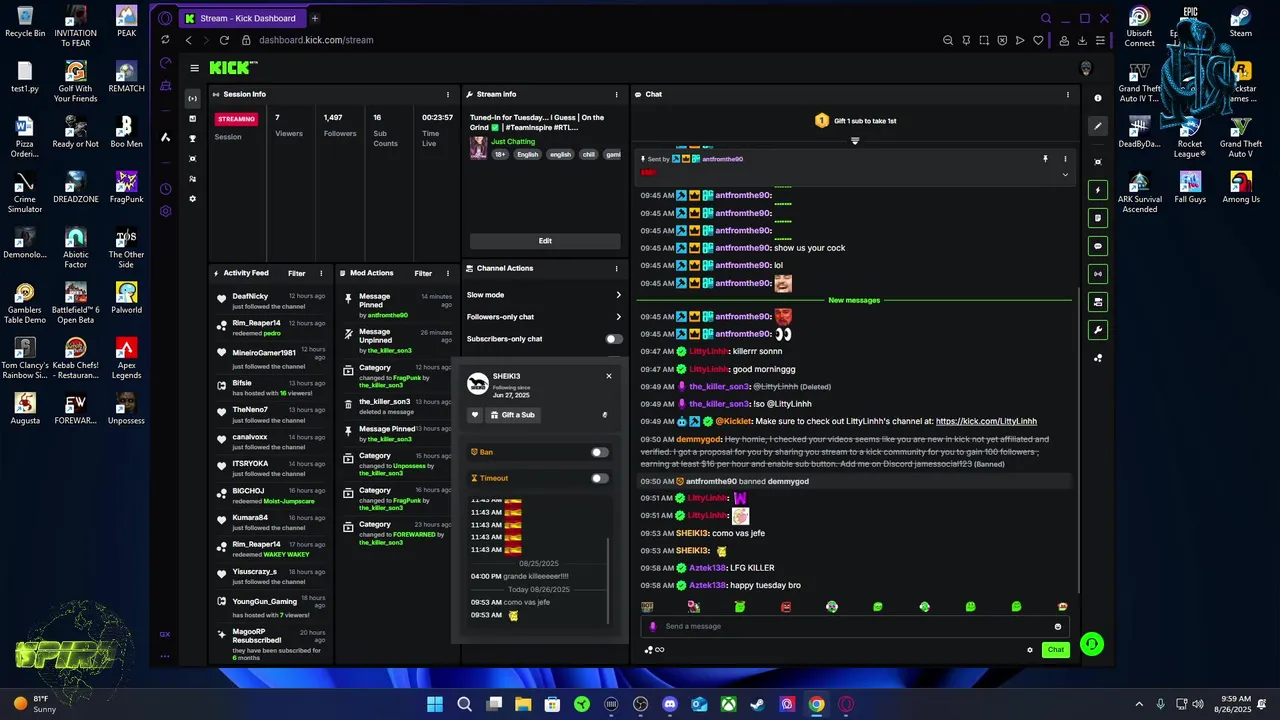Click the green headset support button
This screenshot has height=720, width=1280.
coord(1091,645)
